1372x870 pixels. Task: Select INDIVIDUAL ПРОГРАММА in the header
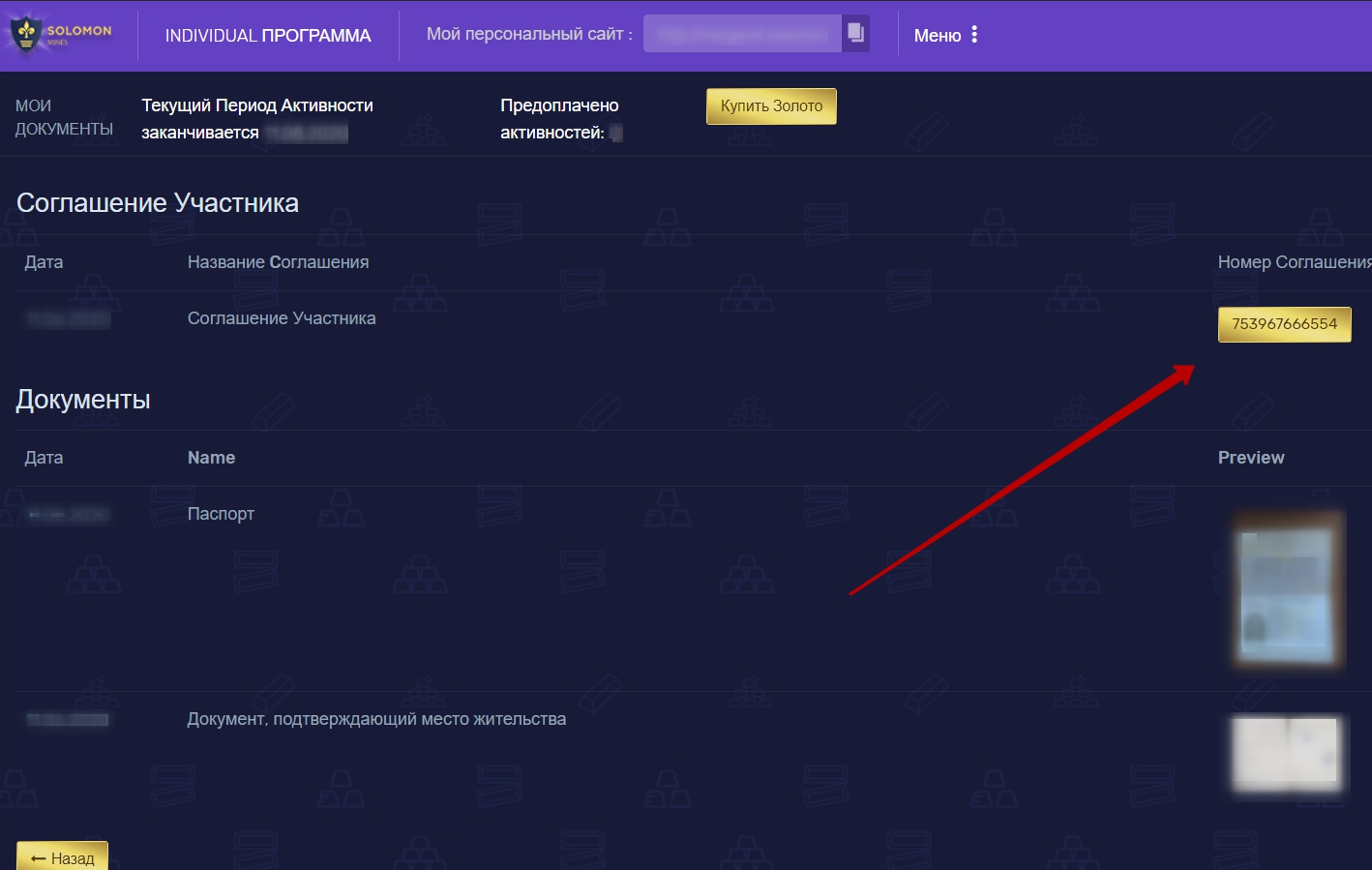click(x=268, y=36)
